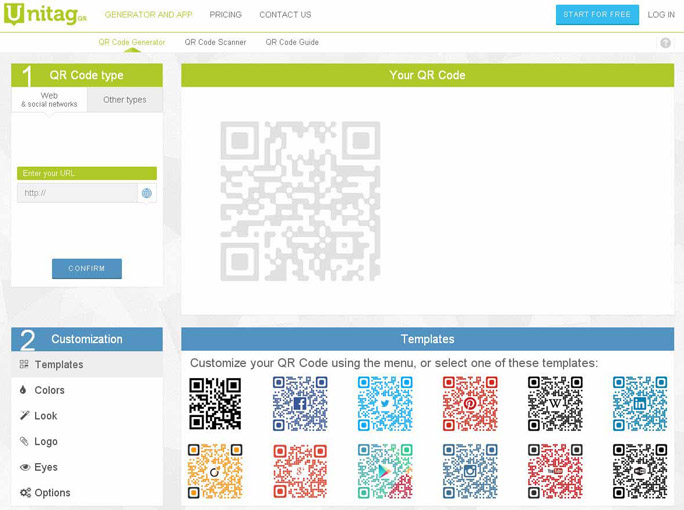Choose the Google Play QR template
The height and width of the screenshot is (510, 684).
pos(385,471)
